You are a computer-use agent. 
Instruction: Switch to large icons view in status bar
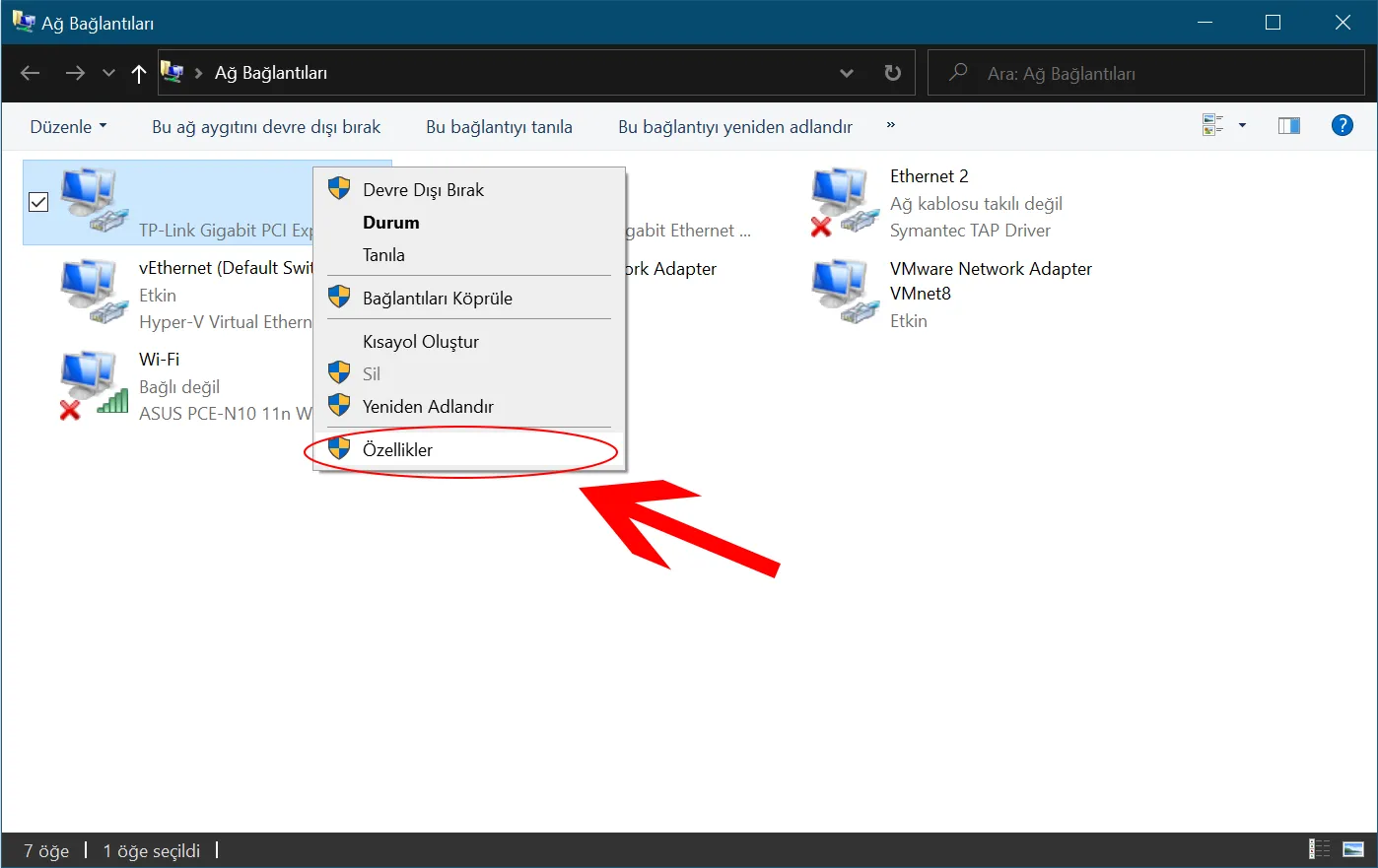[1353, 849]
